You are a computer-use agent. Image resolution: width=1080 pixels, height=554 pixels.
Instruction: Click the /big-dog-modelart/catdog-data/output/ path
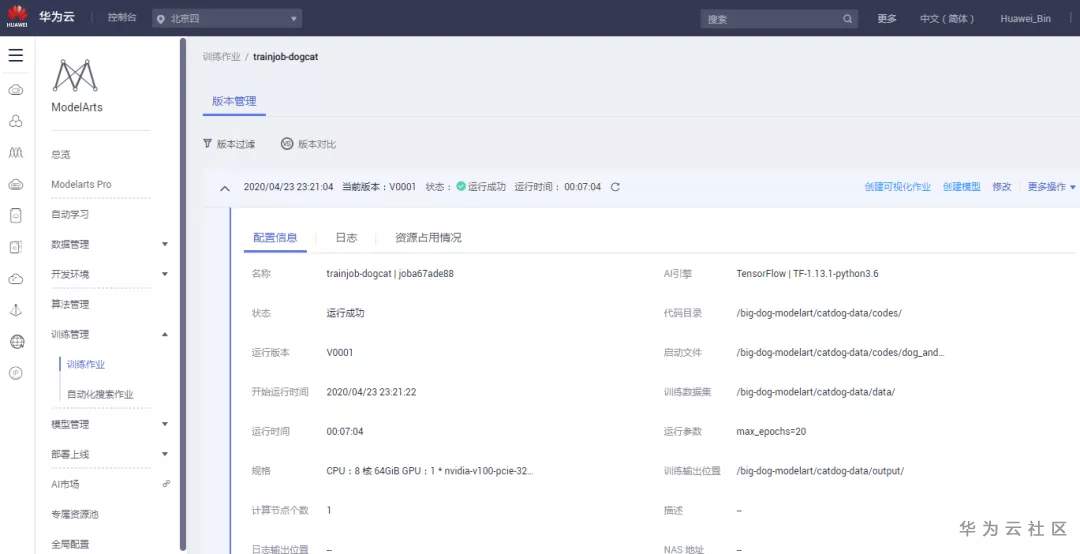pos(820,471)
